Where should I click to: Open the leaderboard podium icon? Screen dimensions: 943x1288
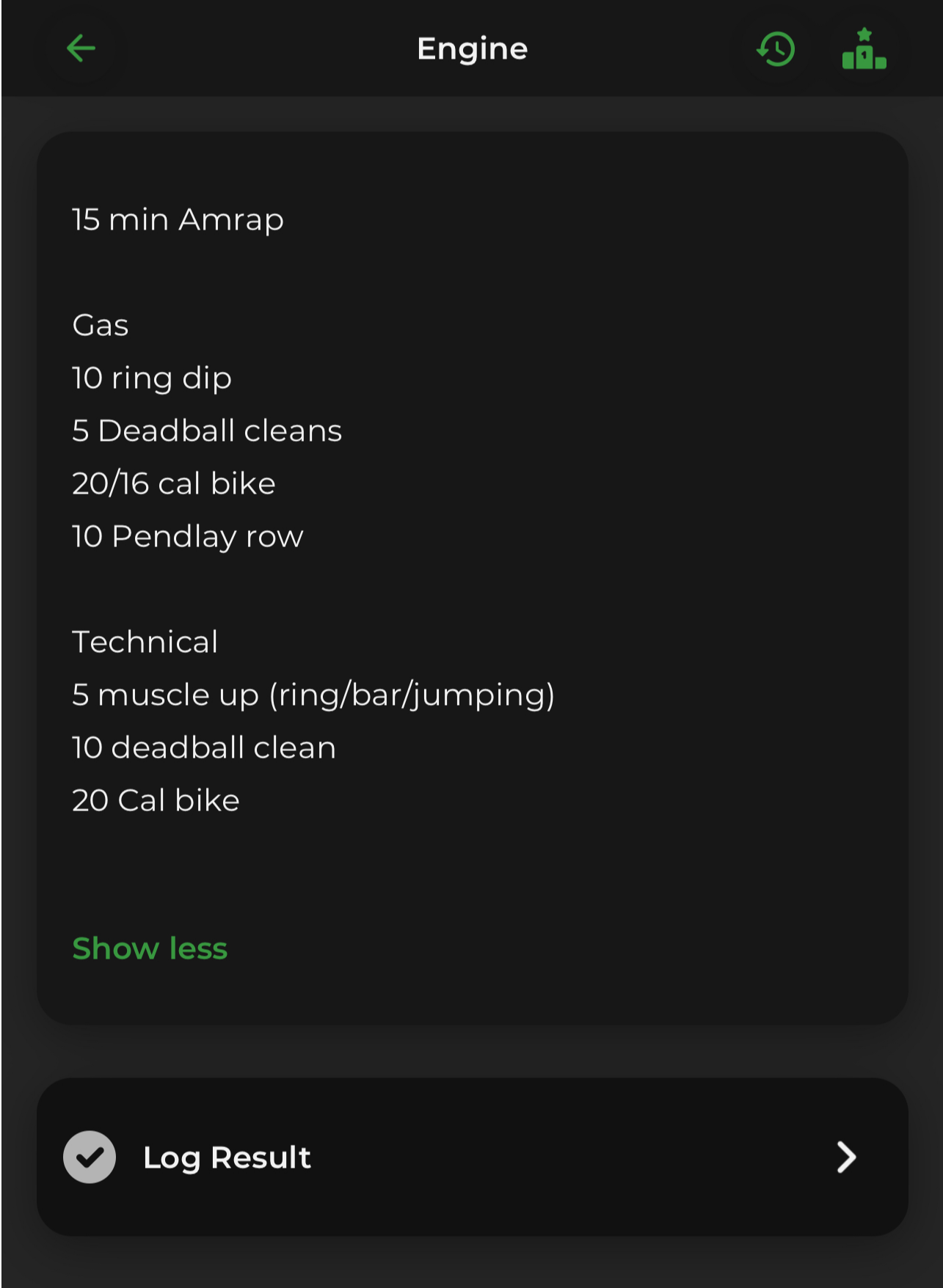(x=864, y=49)
